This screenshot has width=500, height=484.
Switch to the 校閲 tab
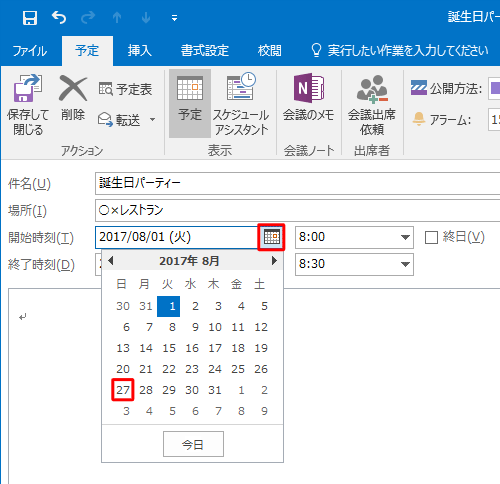[x=269, y=51]
